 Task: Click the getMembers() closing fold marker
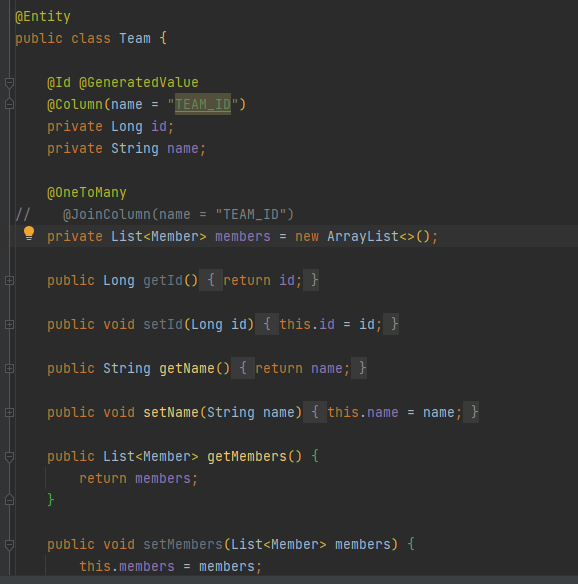pos(10,499)
